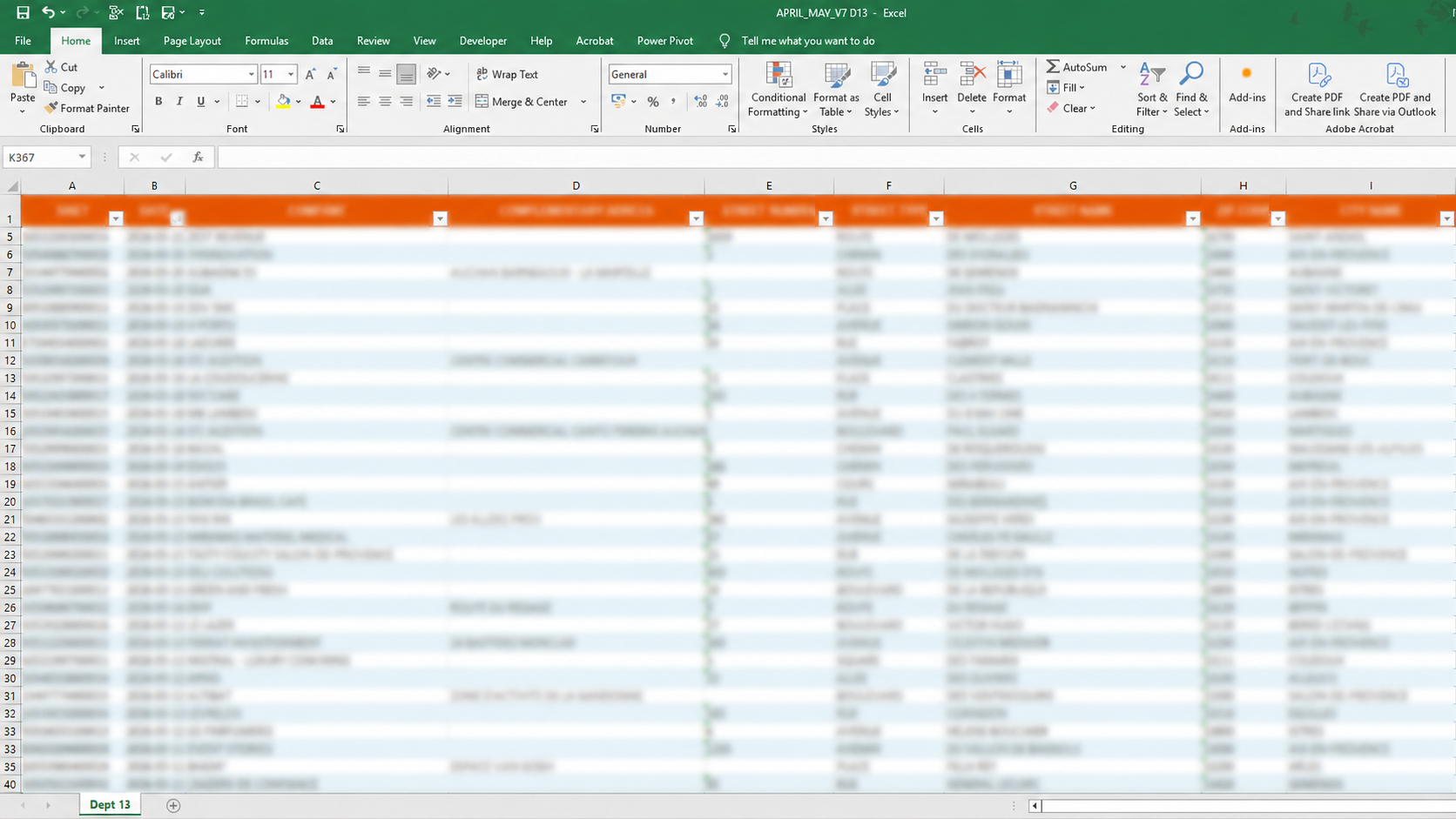Open the Borders button
This screenshot has width=1456, height=819.
point(243,102)
